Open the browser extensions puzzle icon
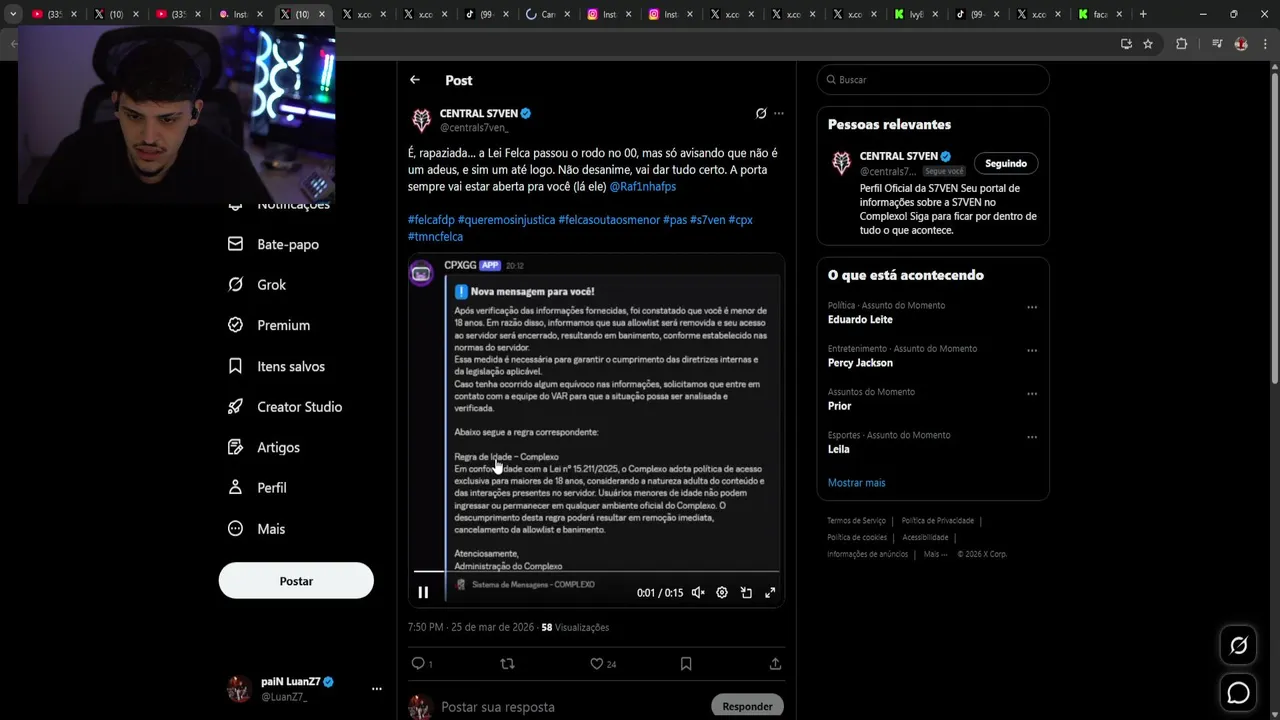Viewport: 1280px width, 720px height. pyautogui.click(x=1181, y=44)
